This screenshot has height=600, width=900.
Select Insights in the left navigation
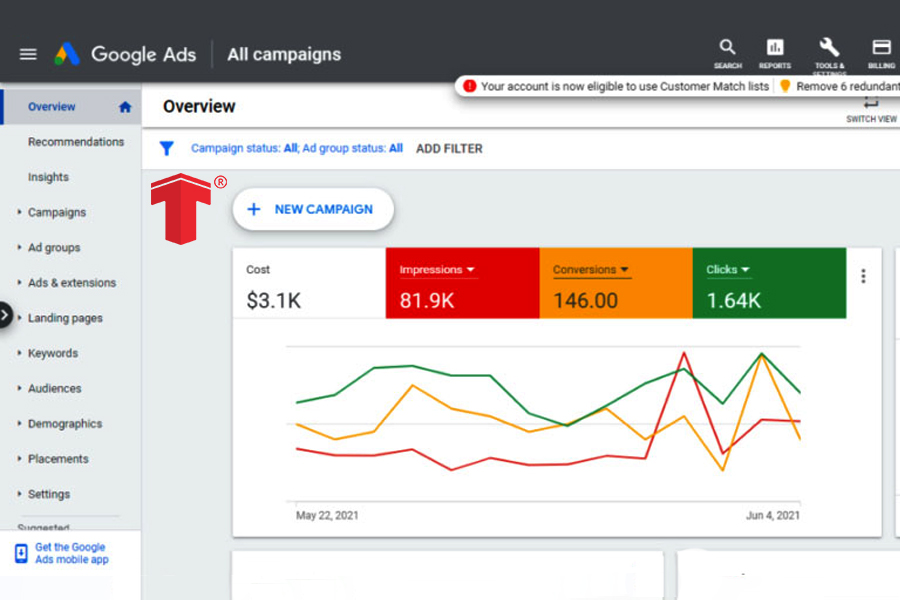48,177
